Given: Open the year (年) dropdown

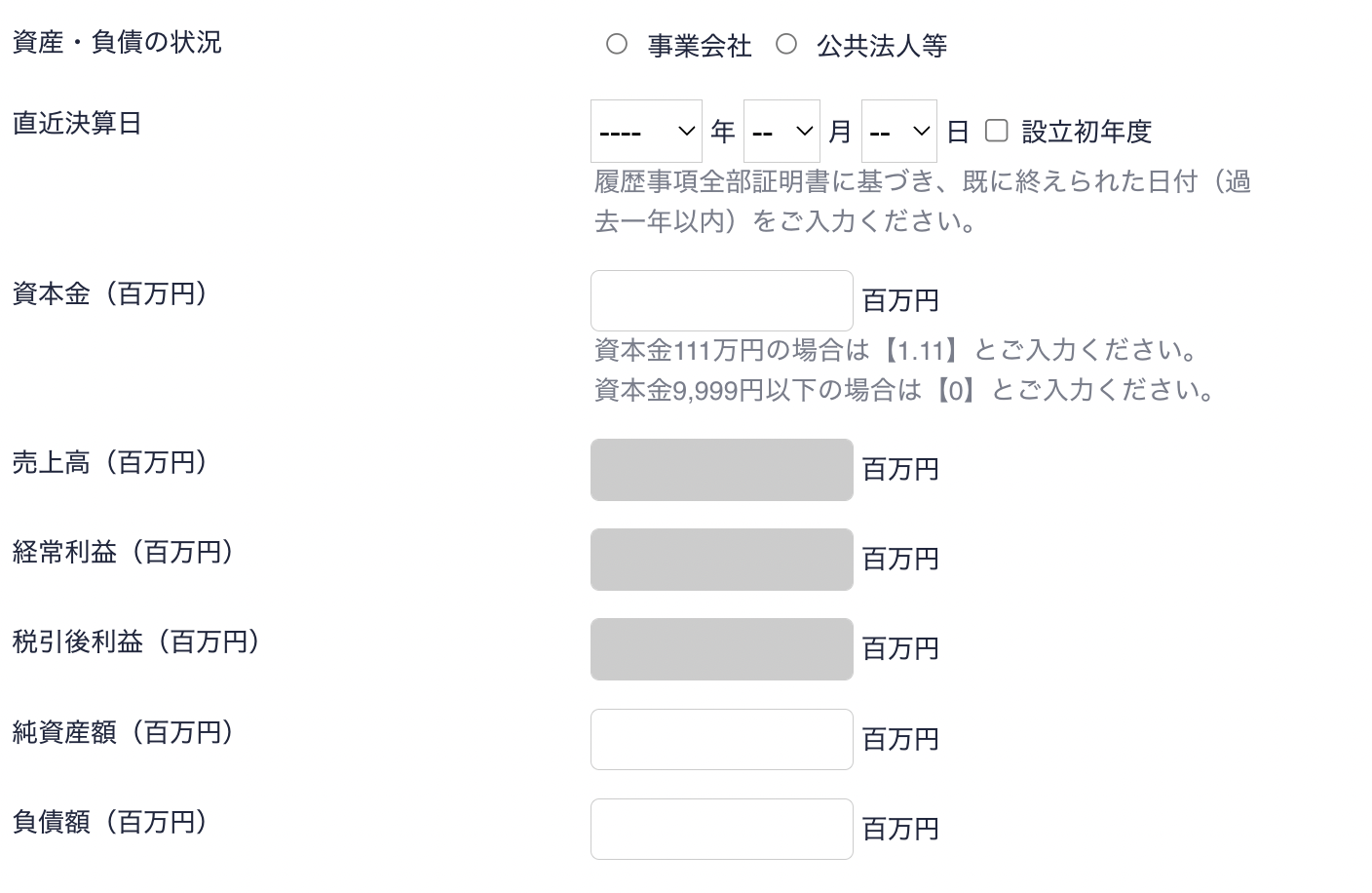Looking at the screenshot, I should coord(646,131).
